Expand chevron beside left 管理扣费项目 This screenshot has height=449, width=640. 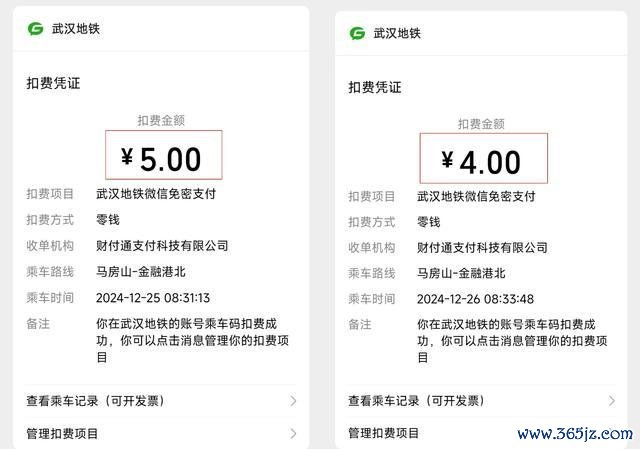[x=293, y=433]
